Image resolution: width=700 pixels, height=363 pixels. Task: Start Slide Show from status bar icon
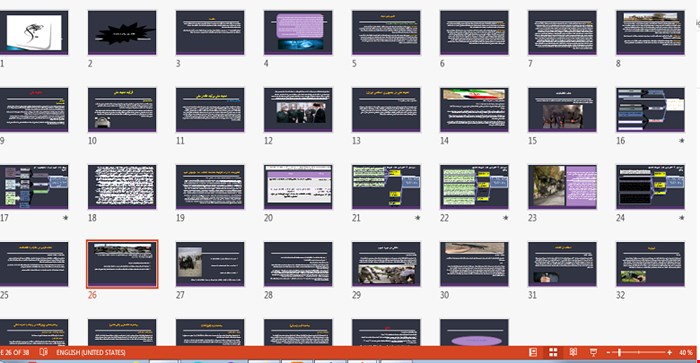coord(593,352)
